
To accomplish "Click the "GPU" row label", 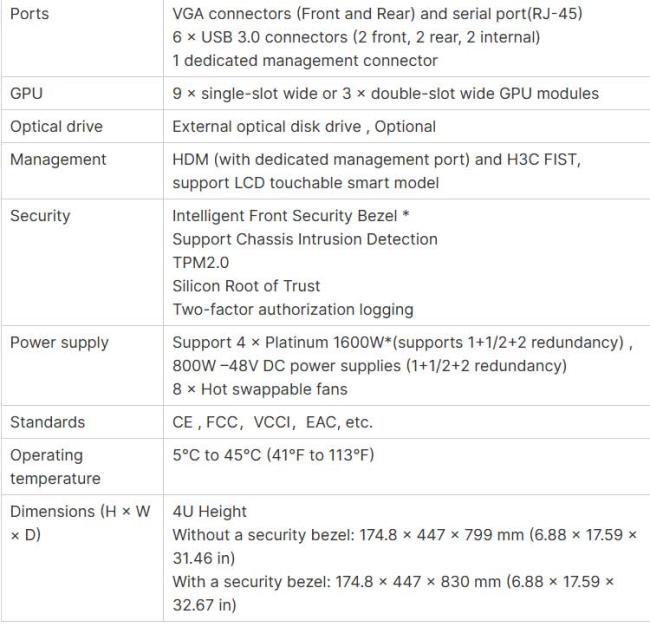I will pos(27,94).
